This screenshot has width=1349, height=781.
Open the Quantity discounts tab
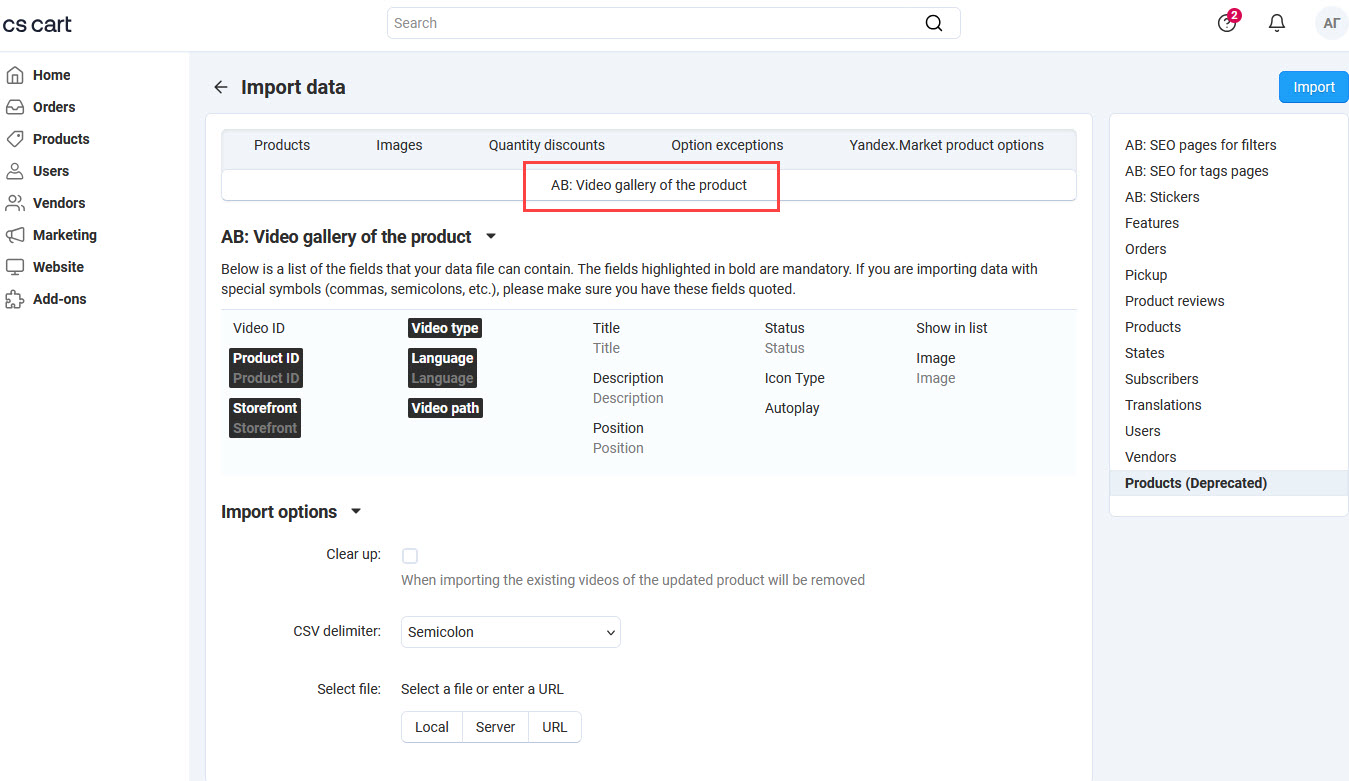[546, 145]
